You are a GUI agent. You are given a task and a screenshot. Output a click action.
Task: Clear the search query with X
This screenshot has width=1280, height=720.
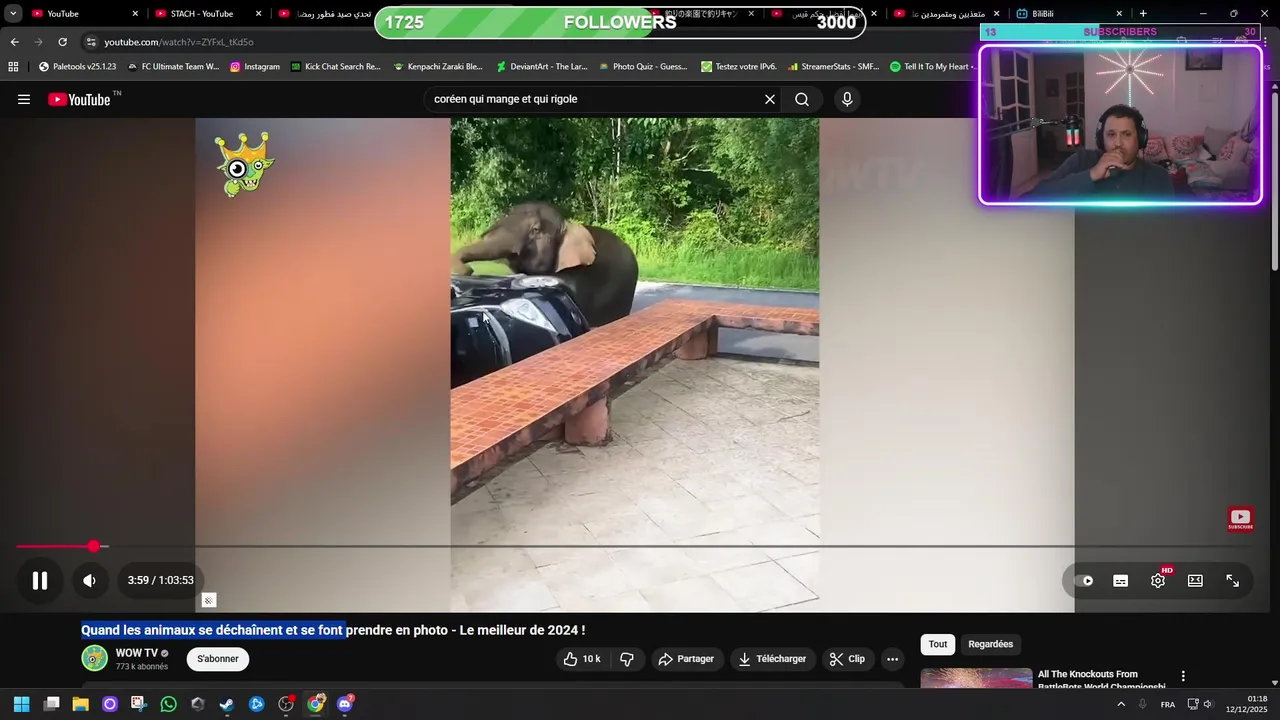(770, 99)
